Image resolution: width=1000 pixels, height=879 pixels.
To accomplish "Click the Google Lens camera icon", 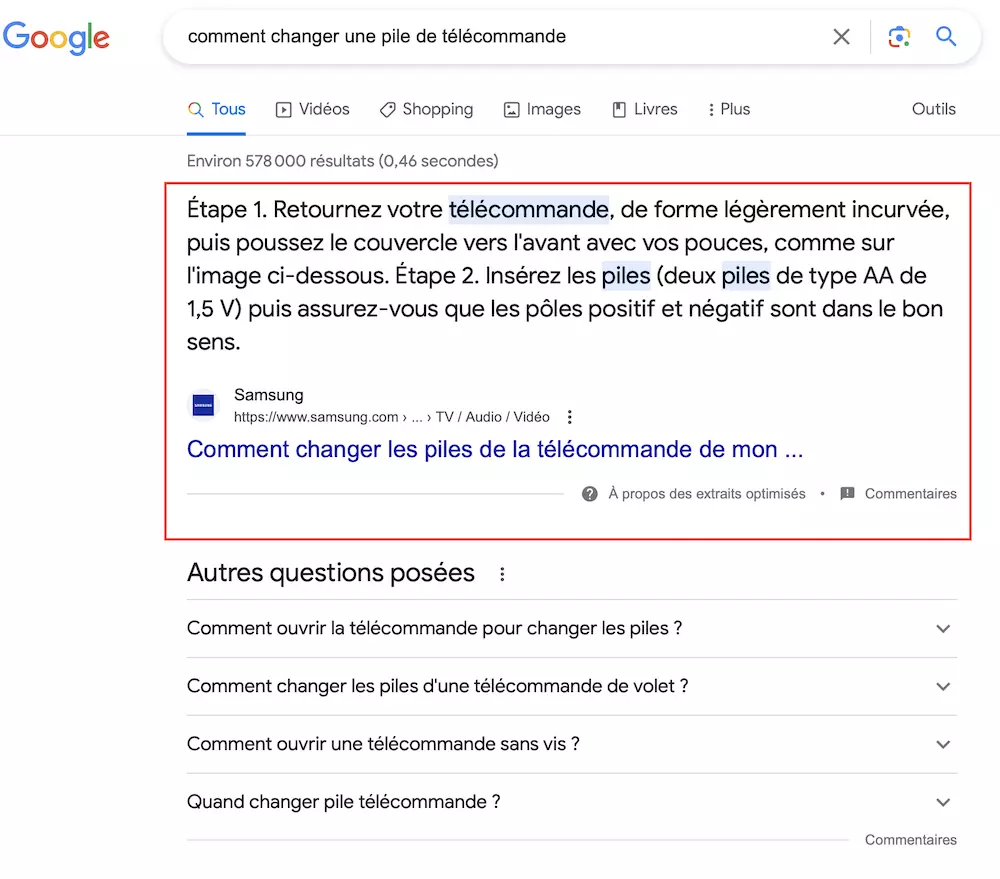I will pos(899,36).
